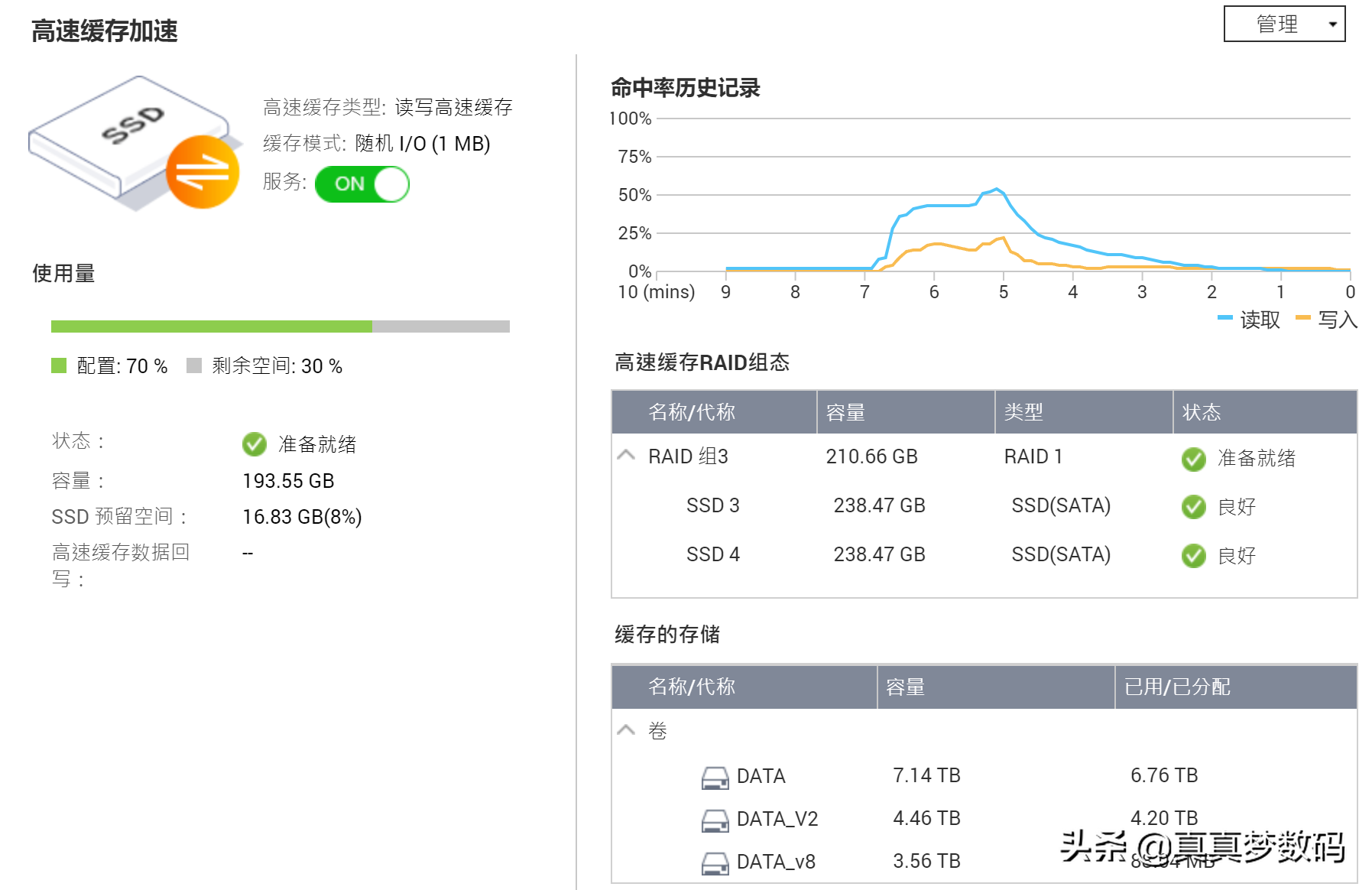Sort by 容量 column in RAID table
The image size is (1372, 890).
[845, 413]
